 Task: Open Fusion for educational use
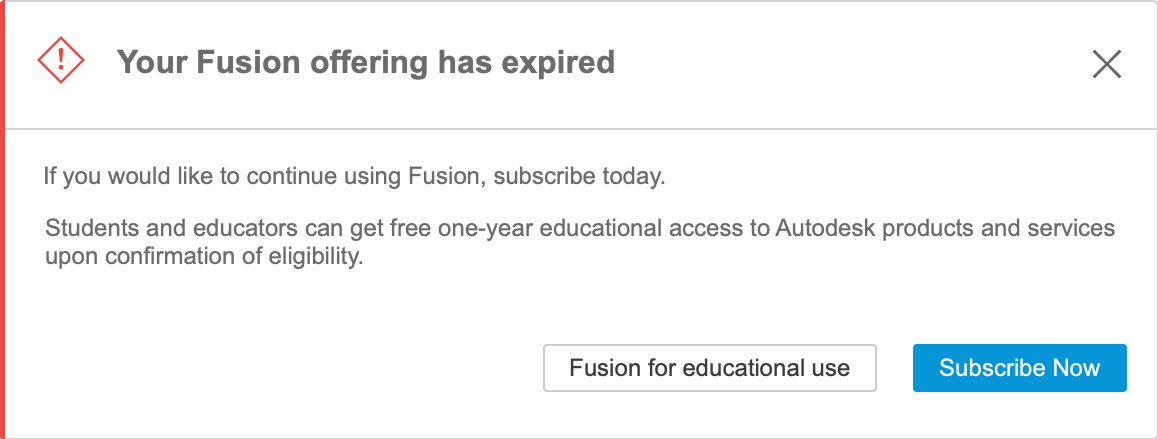(709, 368)
